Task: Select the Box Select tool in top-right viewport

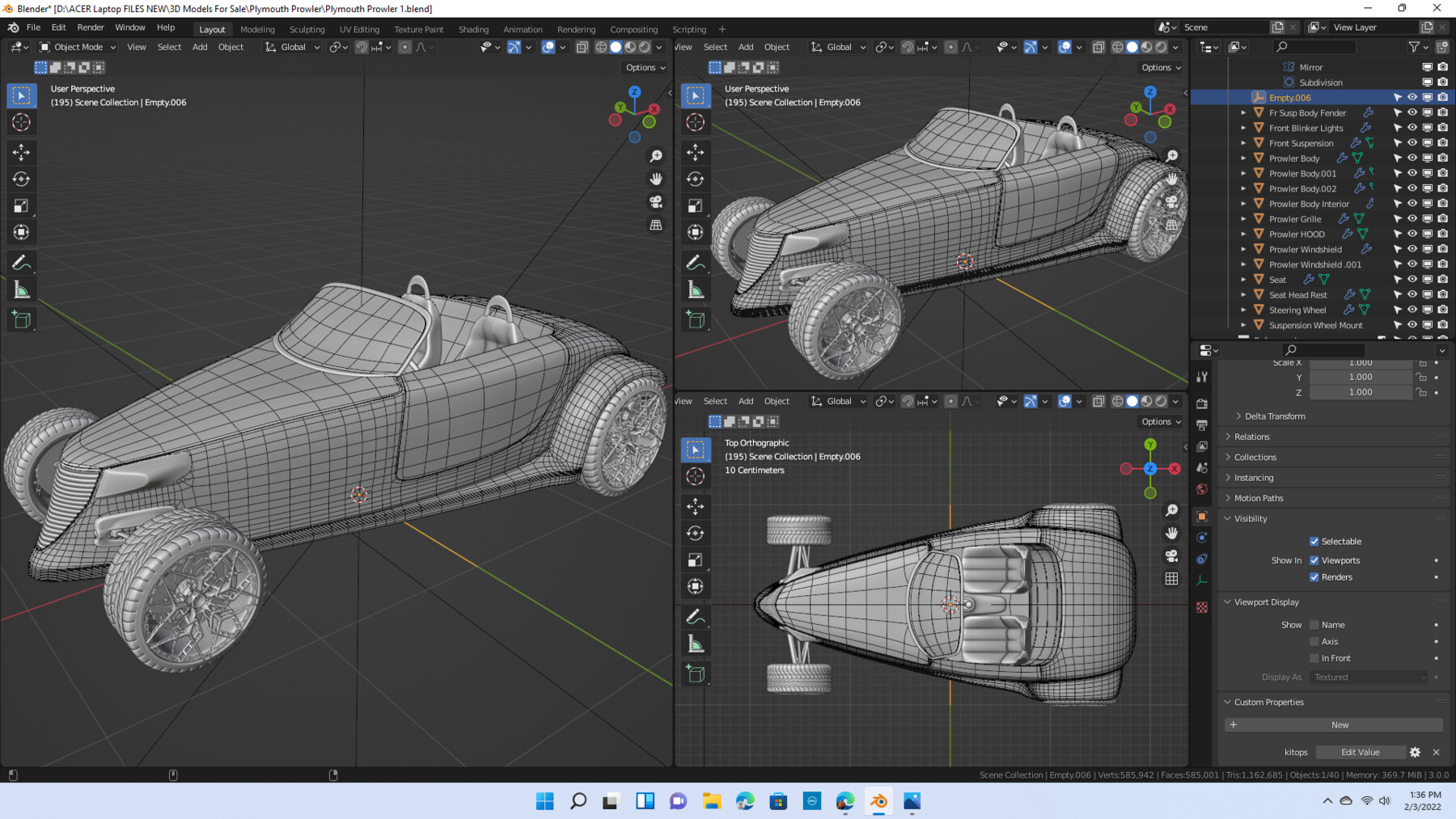Action: pos(695,95)
